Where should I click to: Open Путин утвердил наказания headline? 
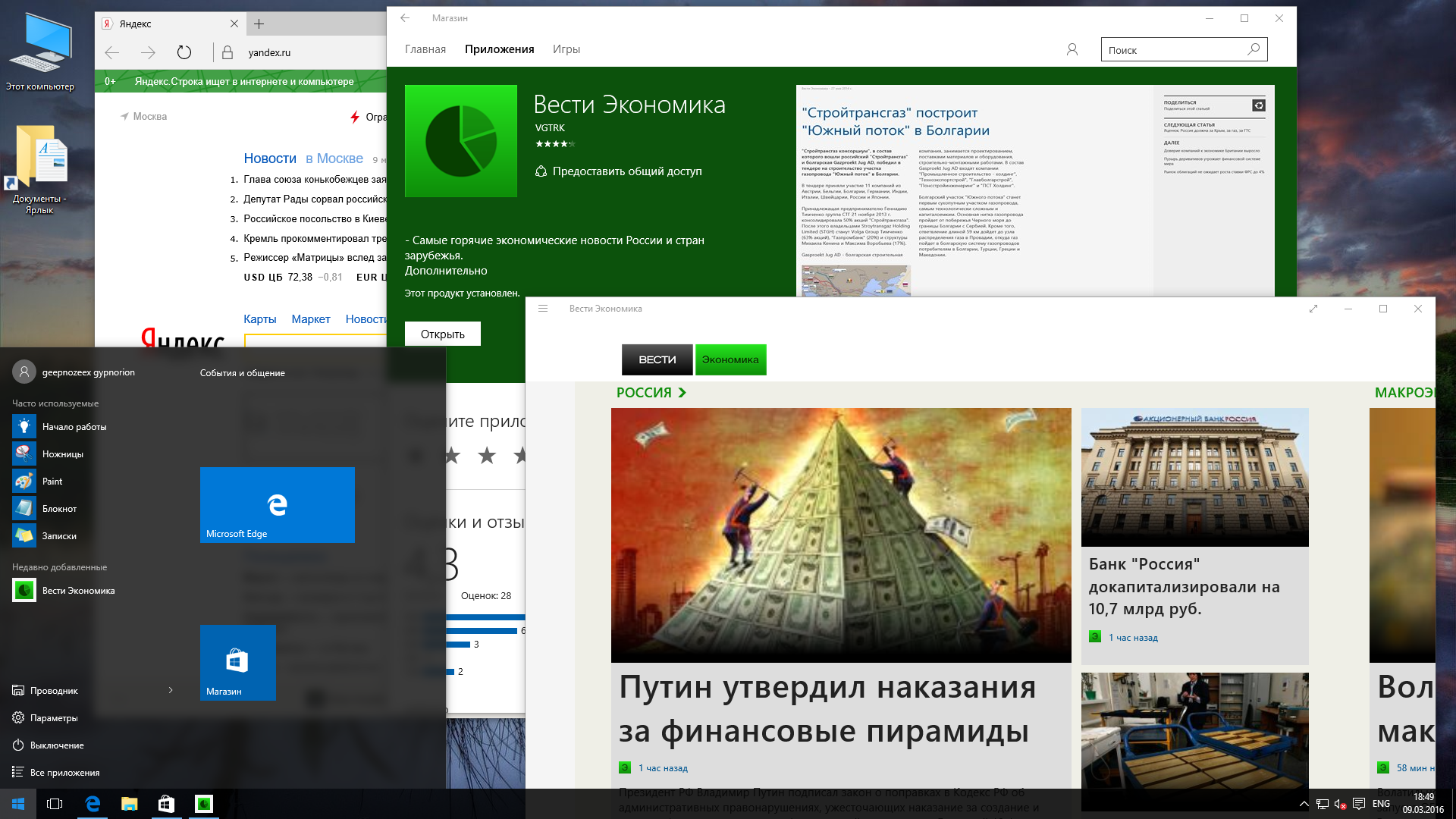827,709
